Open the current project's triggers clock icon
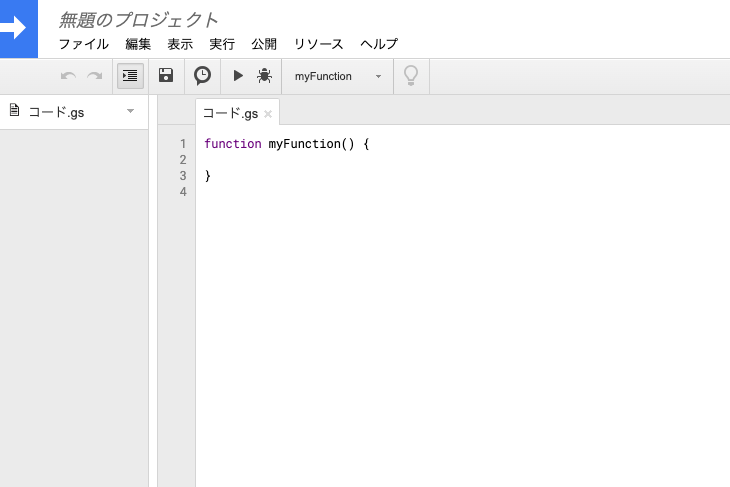The width and height of the screenshot is (730, 487). tap(202, 76)
